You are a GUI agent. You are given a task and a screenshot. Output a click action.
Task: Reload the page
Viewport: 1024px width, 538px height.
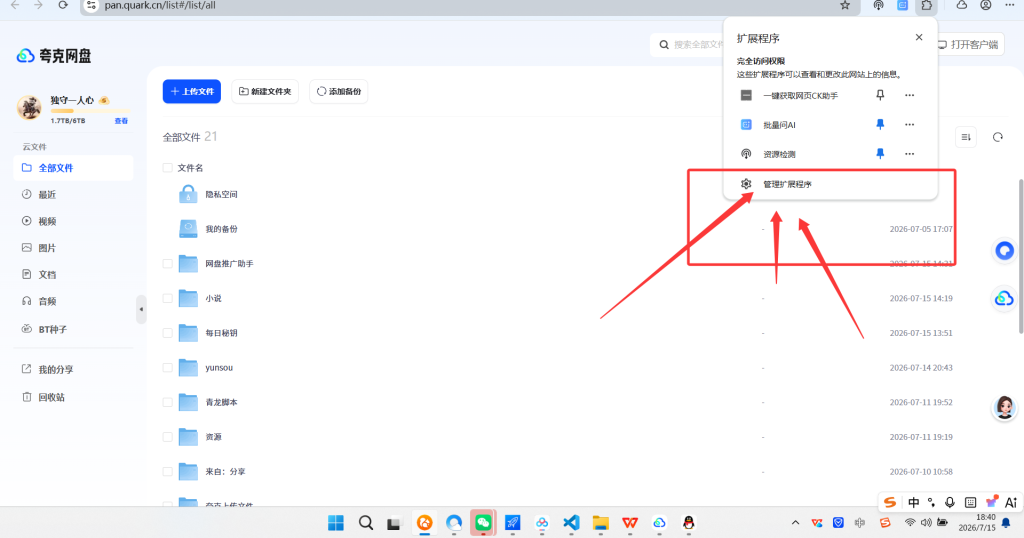tap(63, 5)
